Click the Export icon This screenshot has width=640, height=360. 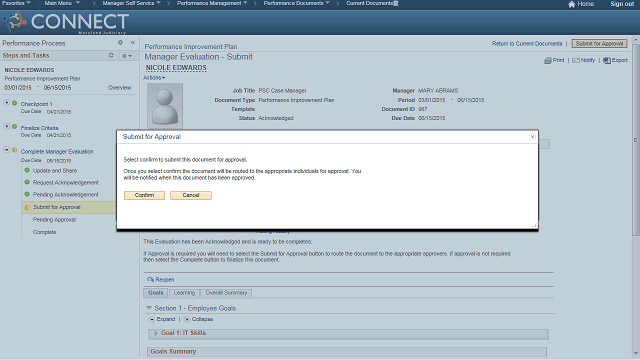tap(607, 60)
